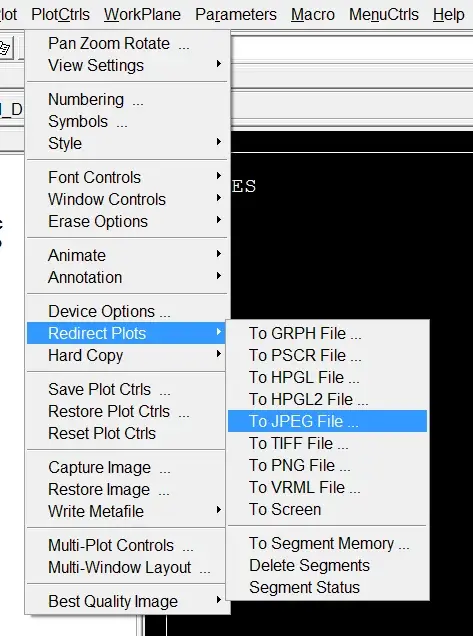This screenshot has width=473, height=636.
Task: Choose To PNG File entry
Action: [x=327, y=465]
